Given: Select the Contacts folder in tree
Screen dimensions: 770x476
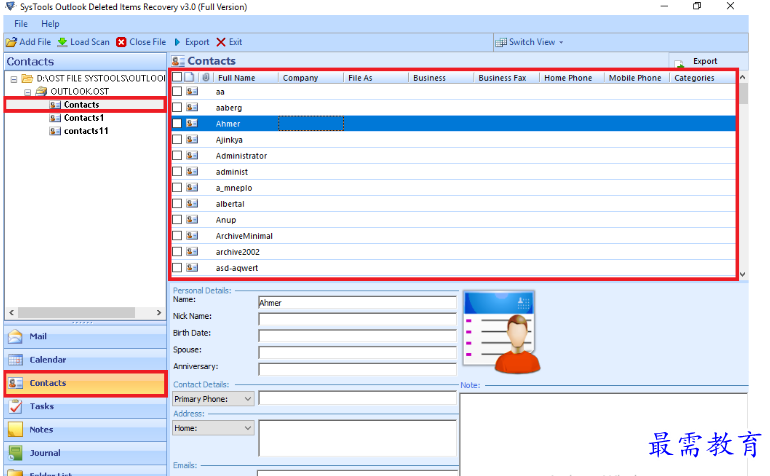Looking at the screenshot, I should (x=81, y=105).
